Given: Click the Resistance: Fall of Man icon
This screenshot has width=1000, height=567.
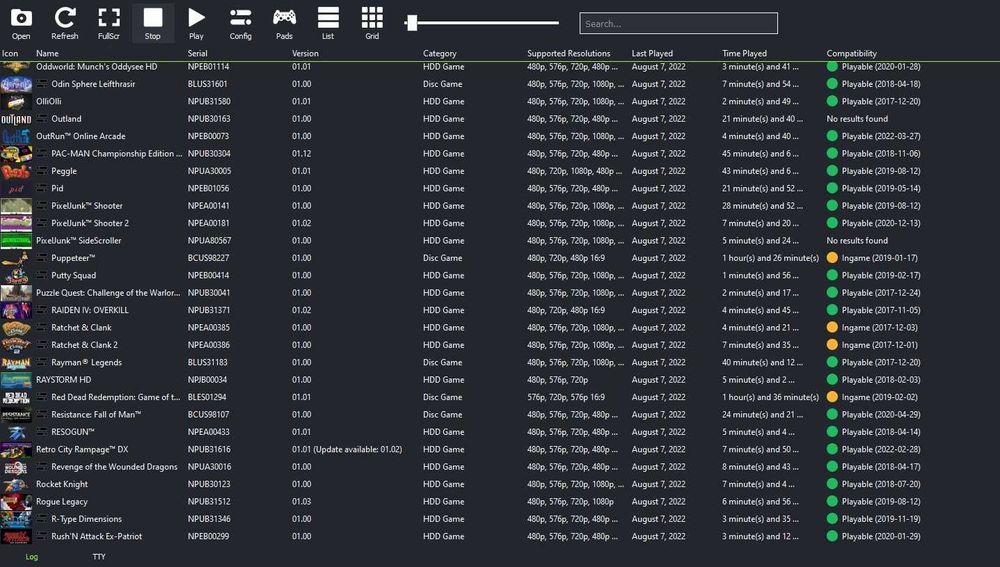Looking at the screenshot, I should [x=16, y=415].
